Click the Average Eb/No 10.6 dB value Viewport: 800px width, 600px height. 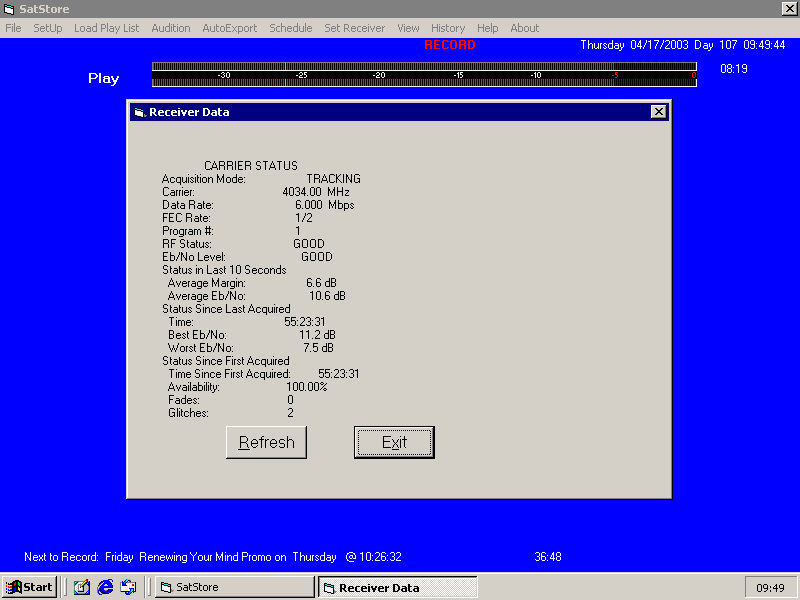(x=327, y=296)
